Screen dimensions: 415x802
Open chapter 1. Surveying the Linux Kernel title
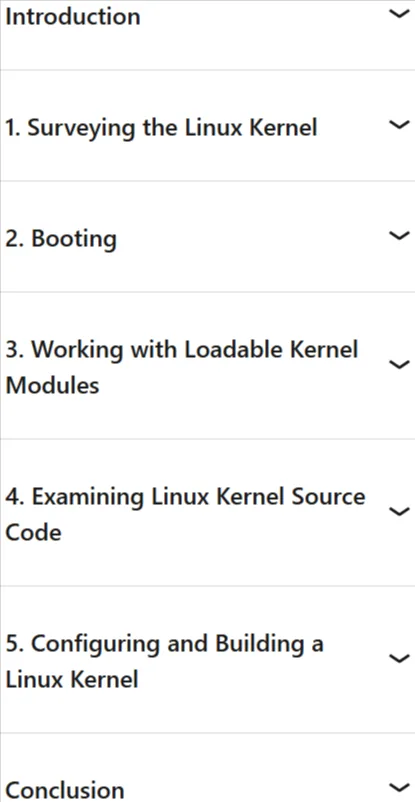[x=161, y=127]
